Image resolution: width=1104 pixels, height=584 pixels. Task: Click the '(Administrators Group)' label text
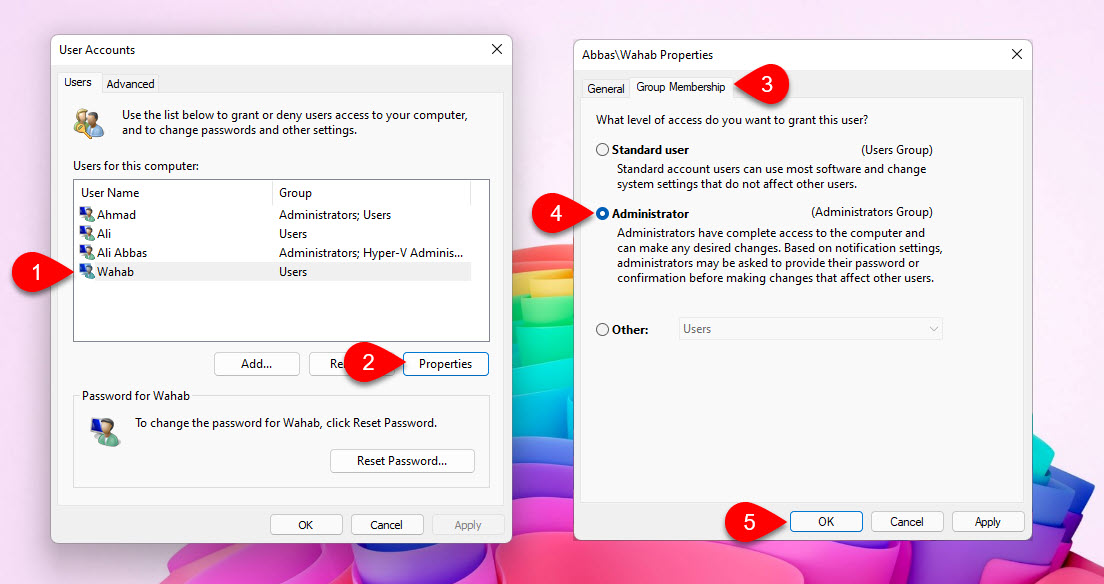click(872, 212)
